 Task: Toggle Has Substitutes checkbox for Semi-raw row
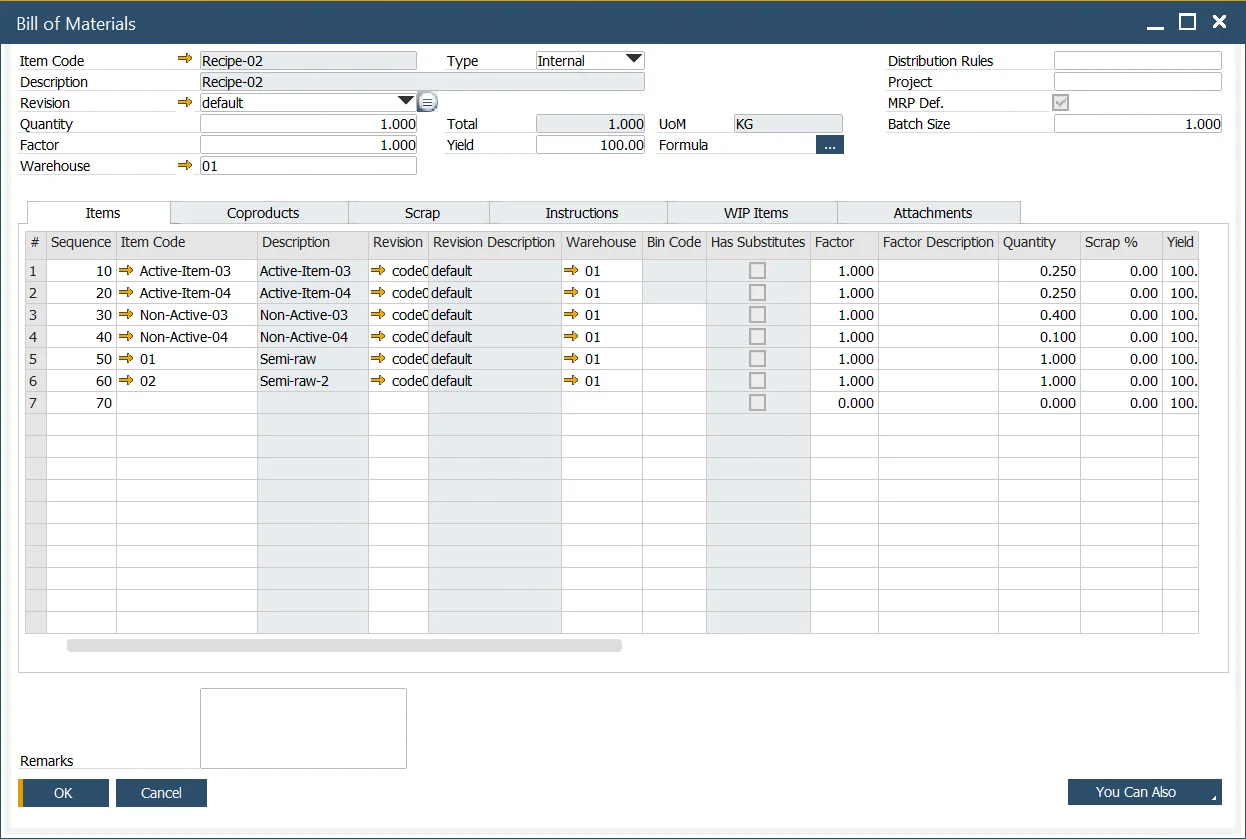coord(758,359)
